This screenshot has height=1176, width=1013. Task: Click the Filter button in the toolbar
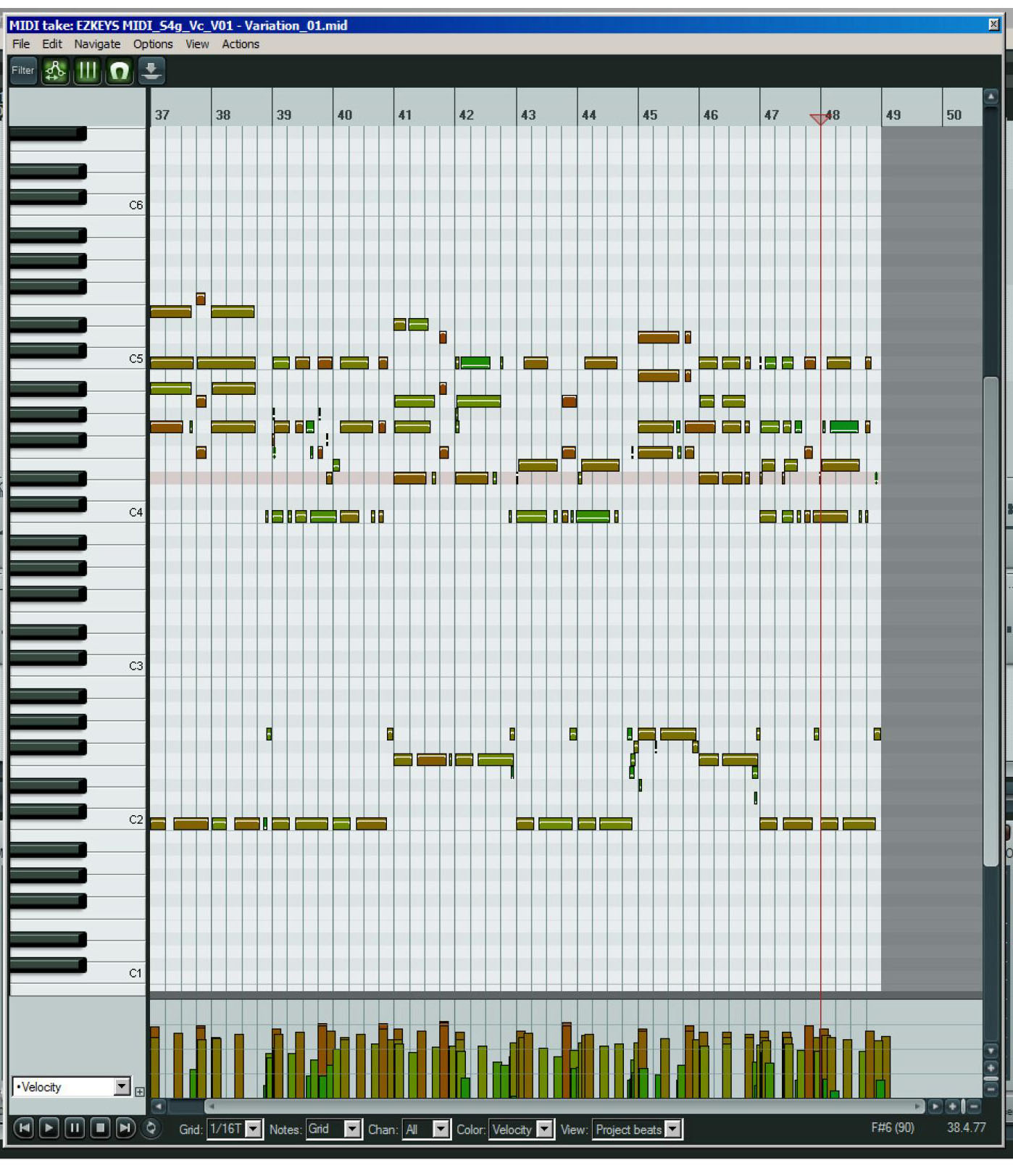(x=23, y=71)
